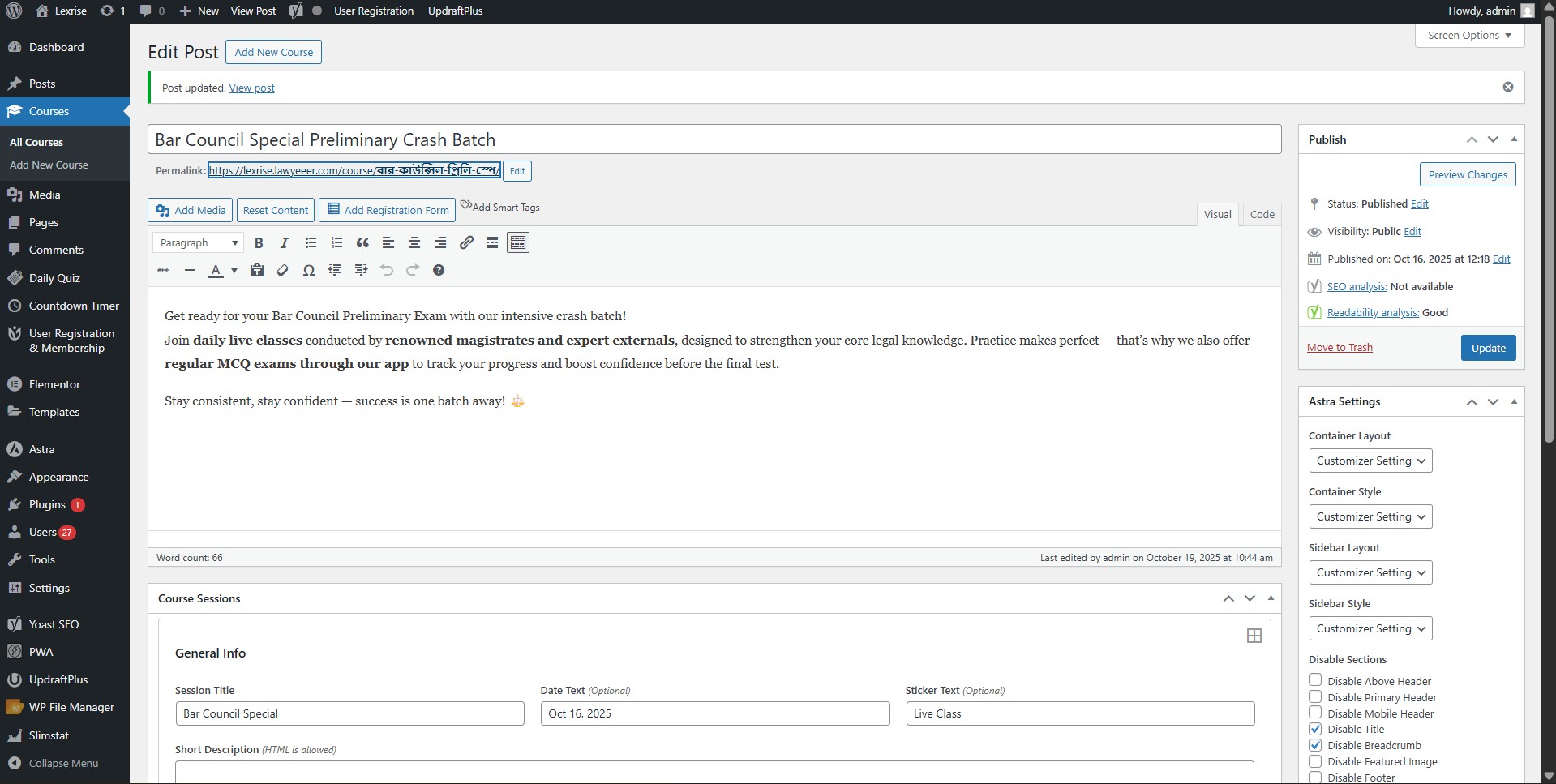Enable Disable Above Header checkbox
This screenshot has width=1556, height=784.
1315,680
